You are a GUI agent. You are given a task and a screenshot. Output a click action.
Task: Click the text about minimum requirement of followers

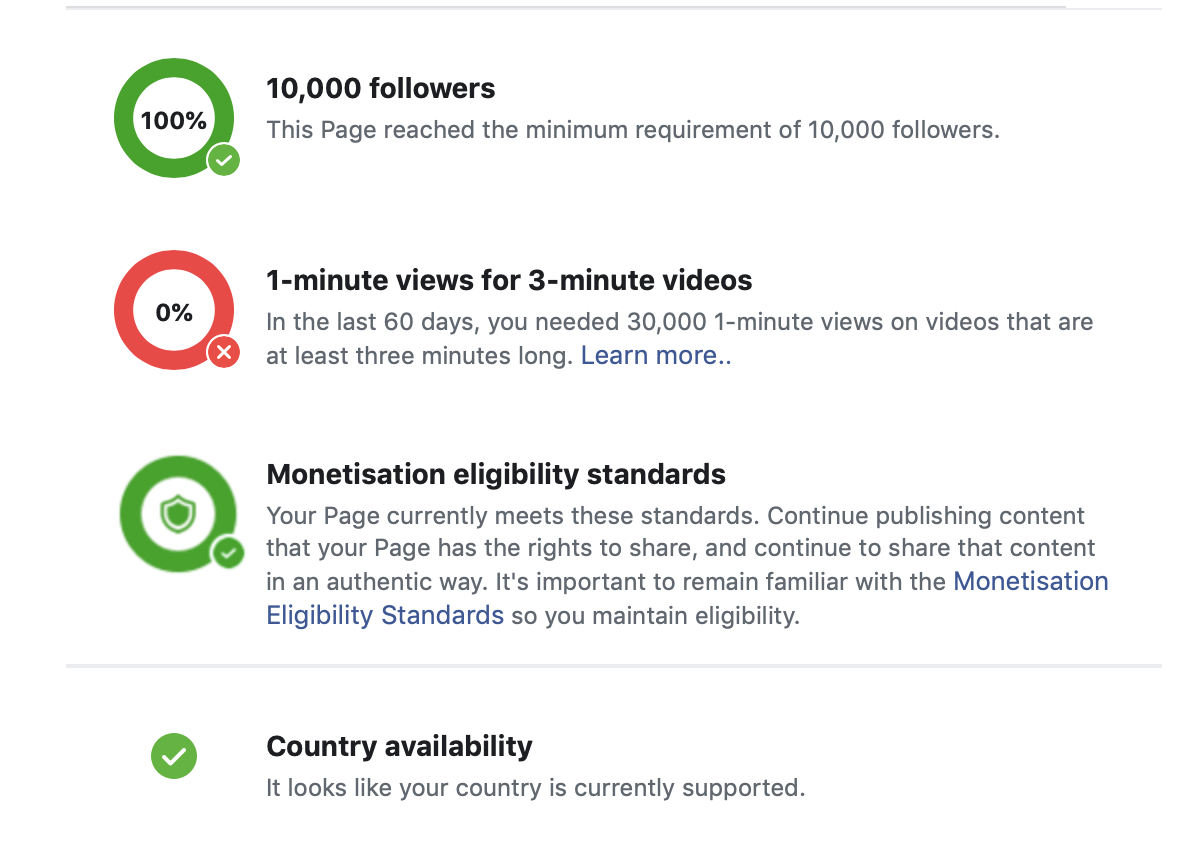click(633, 130)
